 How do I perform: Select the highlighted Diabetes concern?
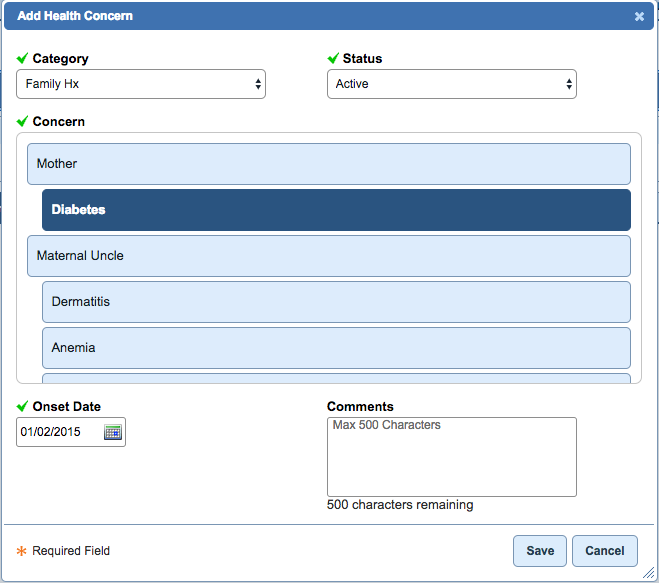[x=336, y=210]
